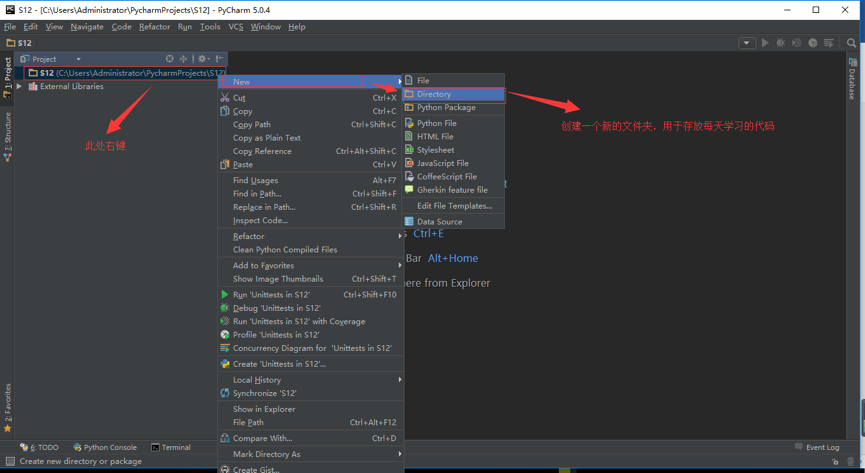Choose Python File from the New submenu
Image resolution: width=865 pixels, height=473 pixels.
click(x=453, y=123)
